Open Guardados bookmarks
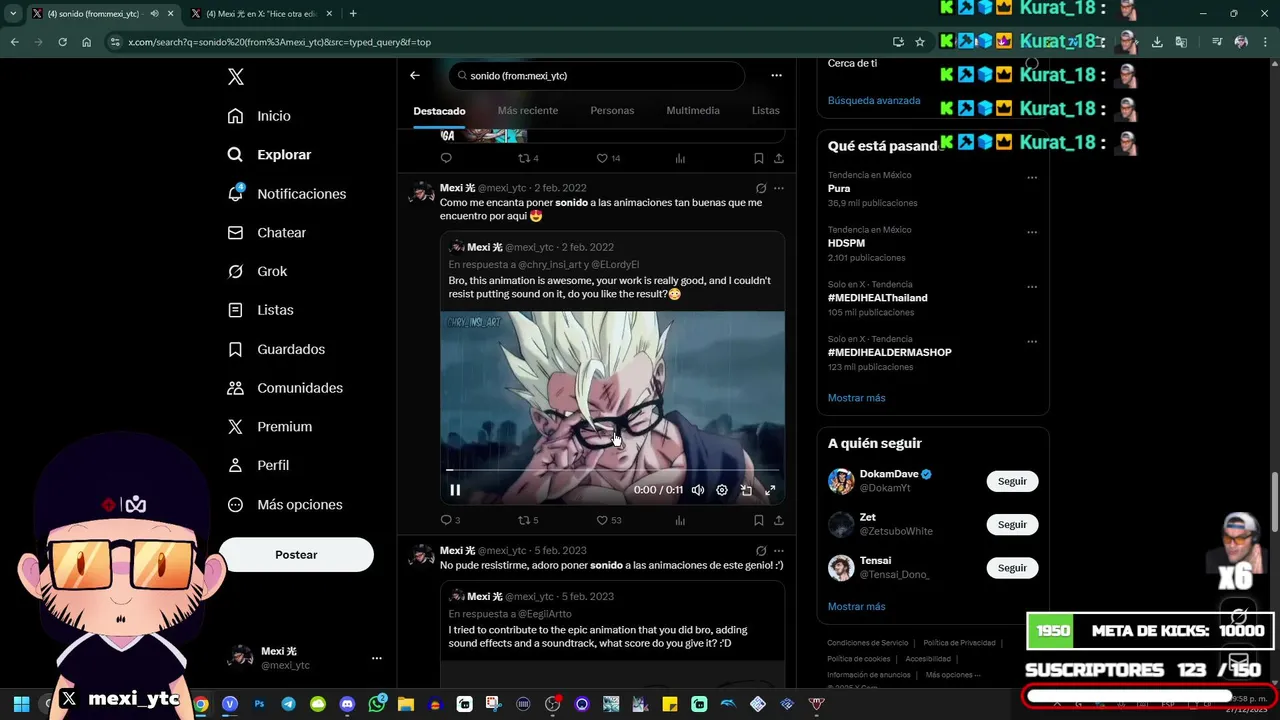The height and width of the screenshot is (720, 1280). [x=276, y=349]
